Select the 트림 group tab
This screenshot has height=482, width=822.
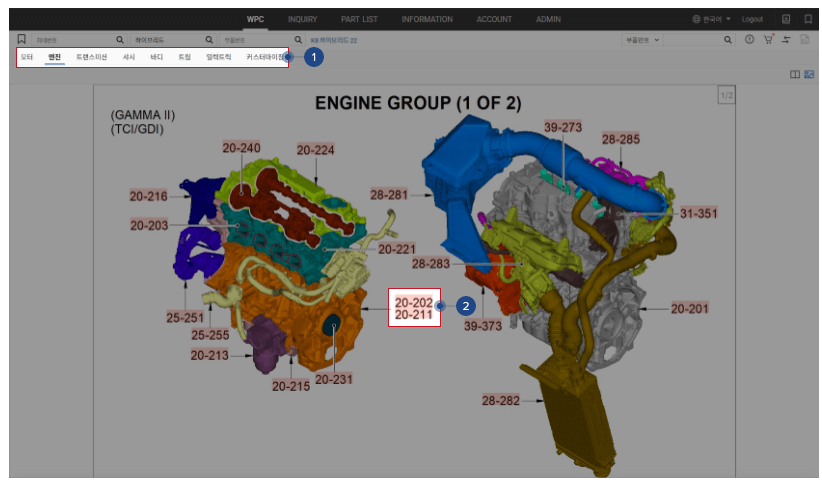click(x=185, y=57)
